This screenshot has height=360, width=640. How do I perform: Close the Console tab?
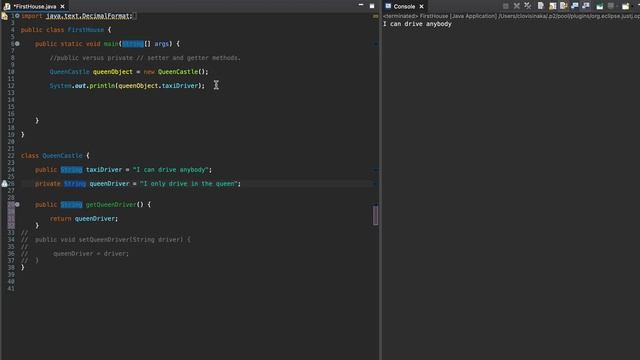point(422,7)
